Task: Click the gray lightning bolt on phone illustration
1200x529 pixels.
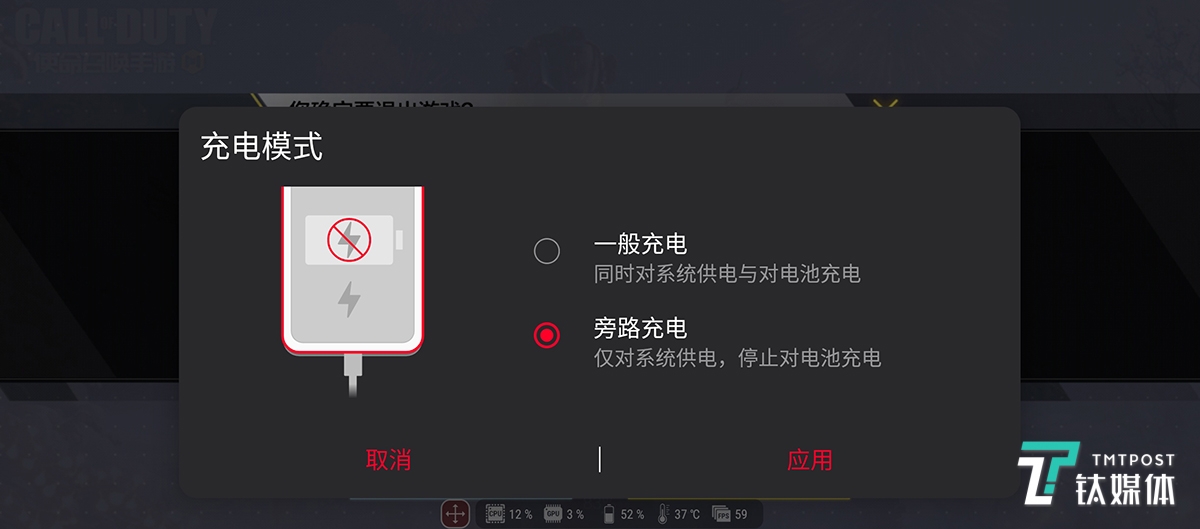Action: [x=349, y=299]
